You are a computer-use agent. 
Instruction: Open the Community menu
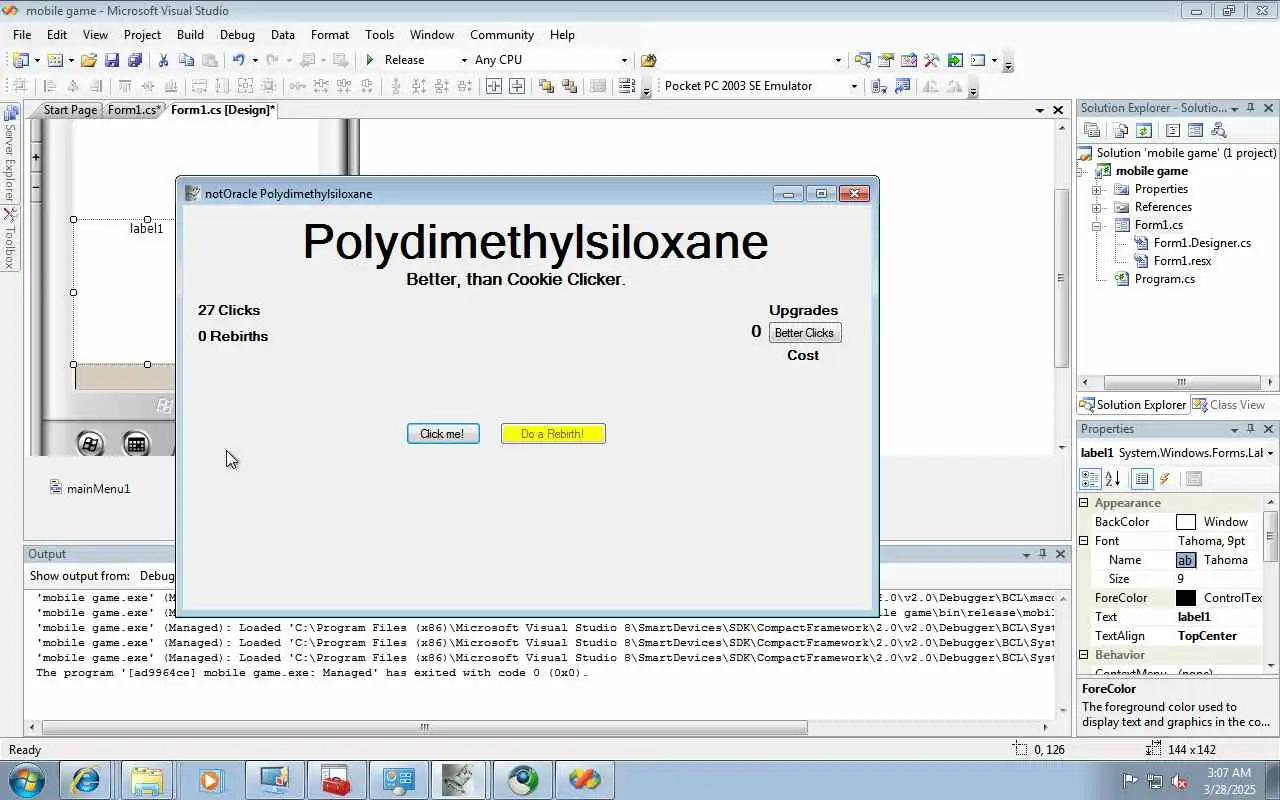pyautogui.click(x=501, y=34)
